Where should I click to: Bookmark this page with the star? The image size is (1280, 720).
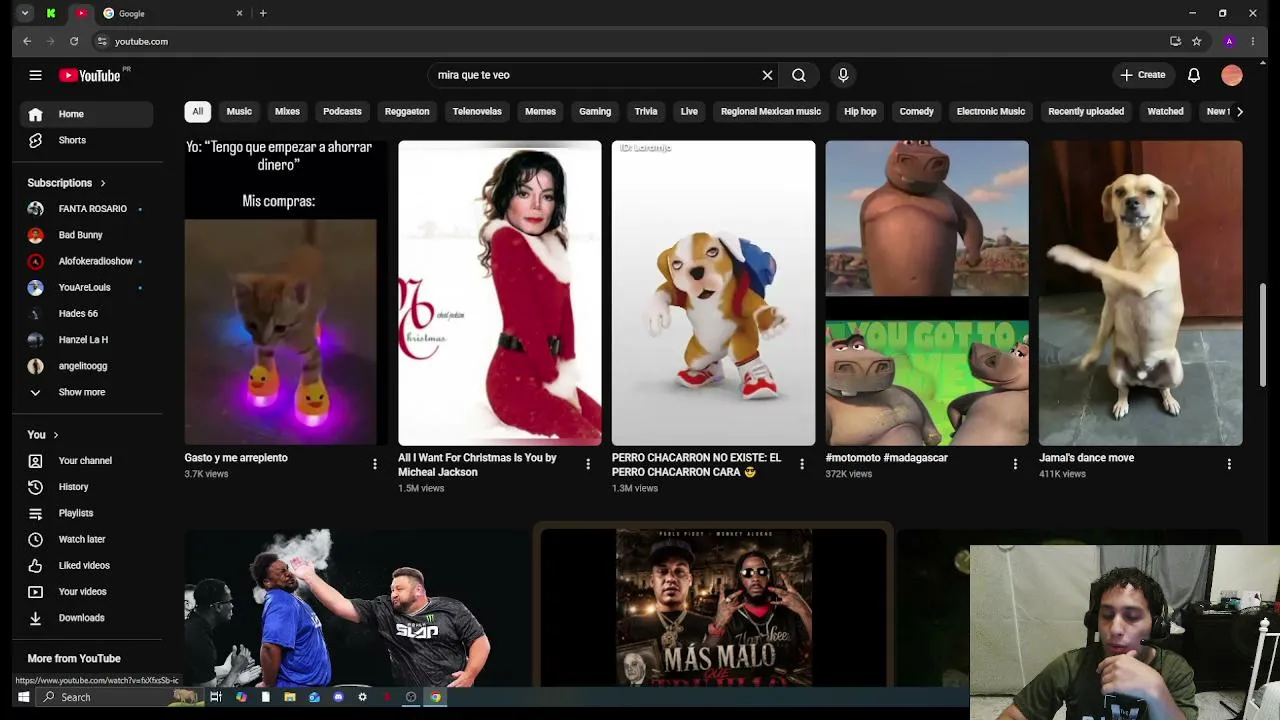1196,41
